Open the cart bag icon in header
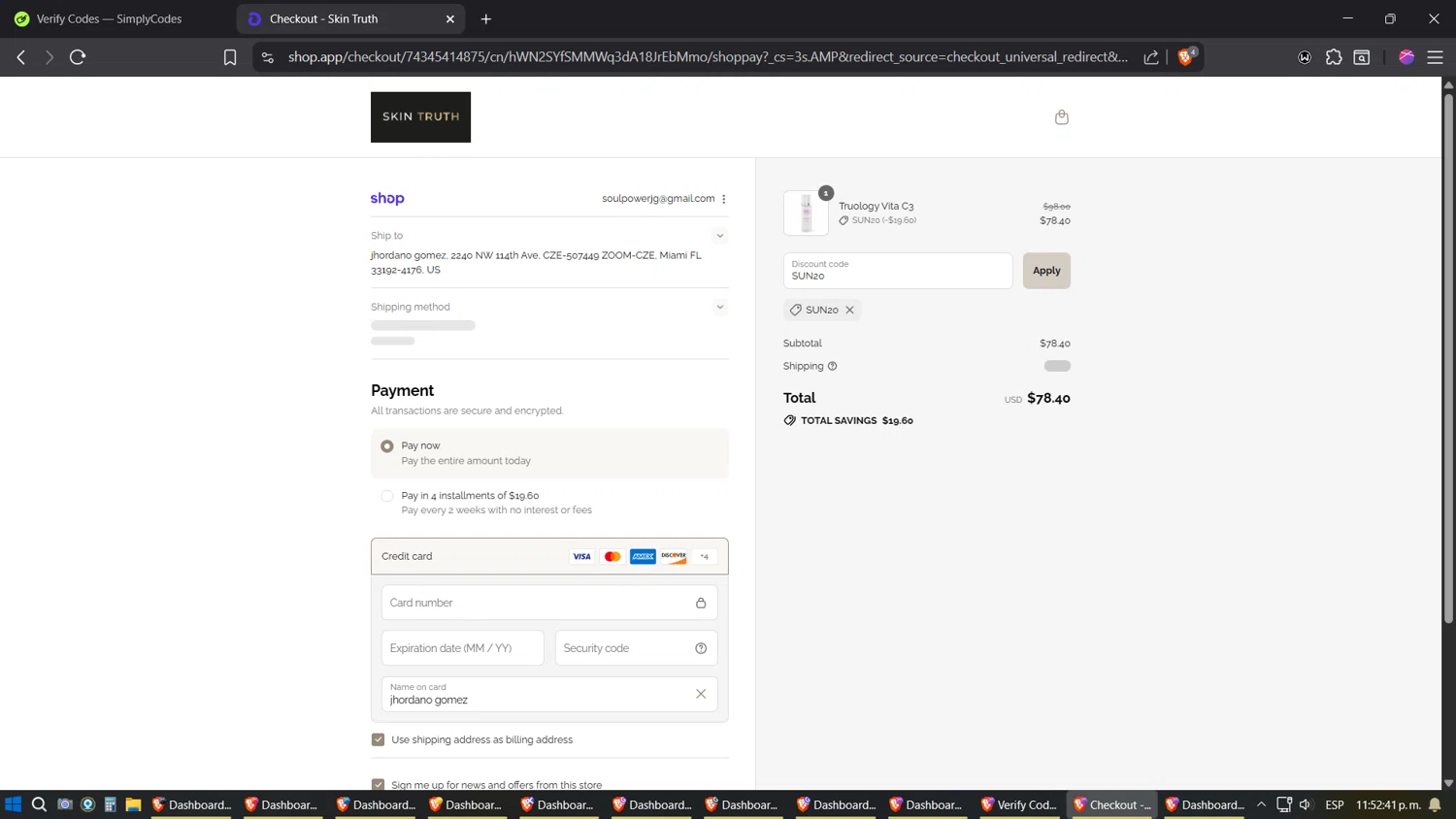The image size is (1456, 819). [x=1061, y=117]
